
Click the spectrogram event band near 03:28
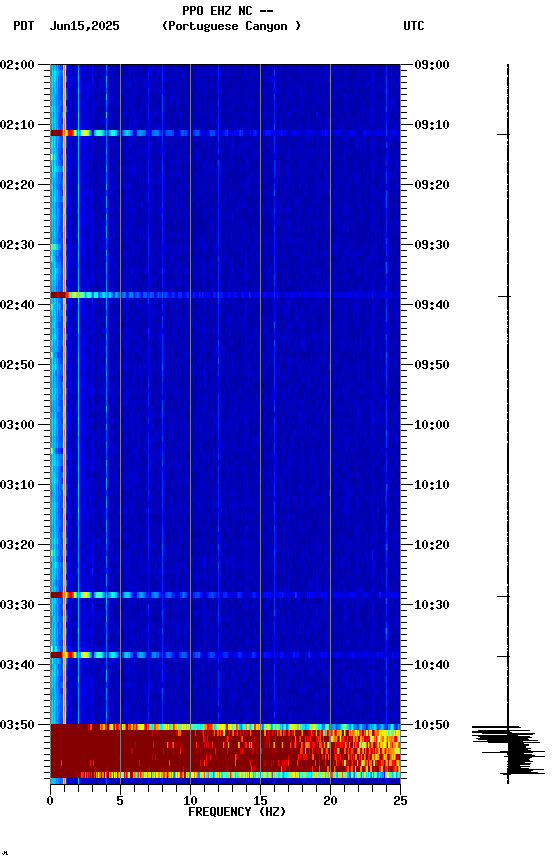(225, 595)
